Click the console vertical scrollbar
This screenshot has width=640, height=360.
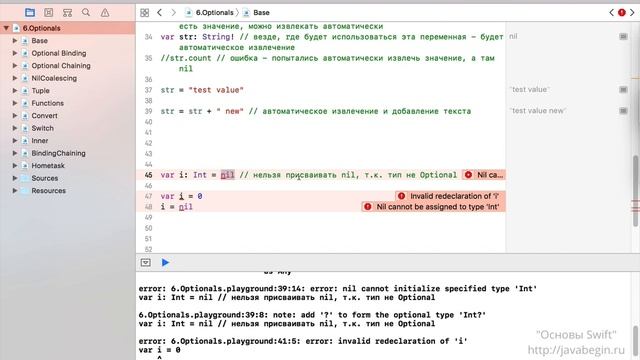(x=636, y=342)
